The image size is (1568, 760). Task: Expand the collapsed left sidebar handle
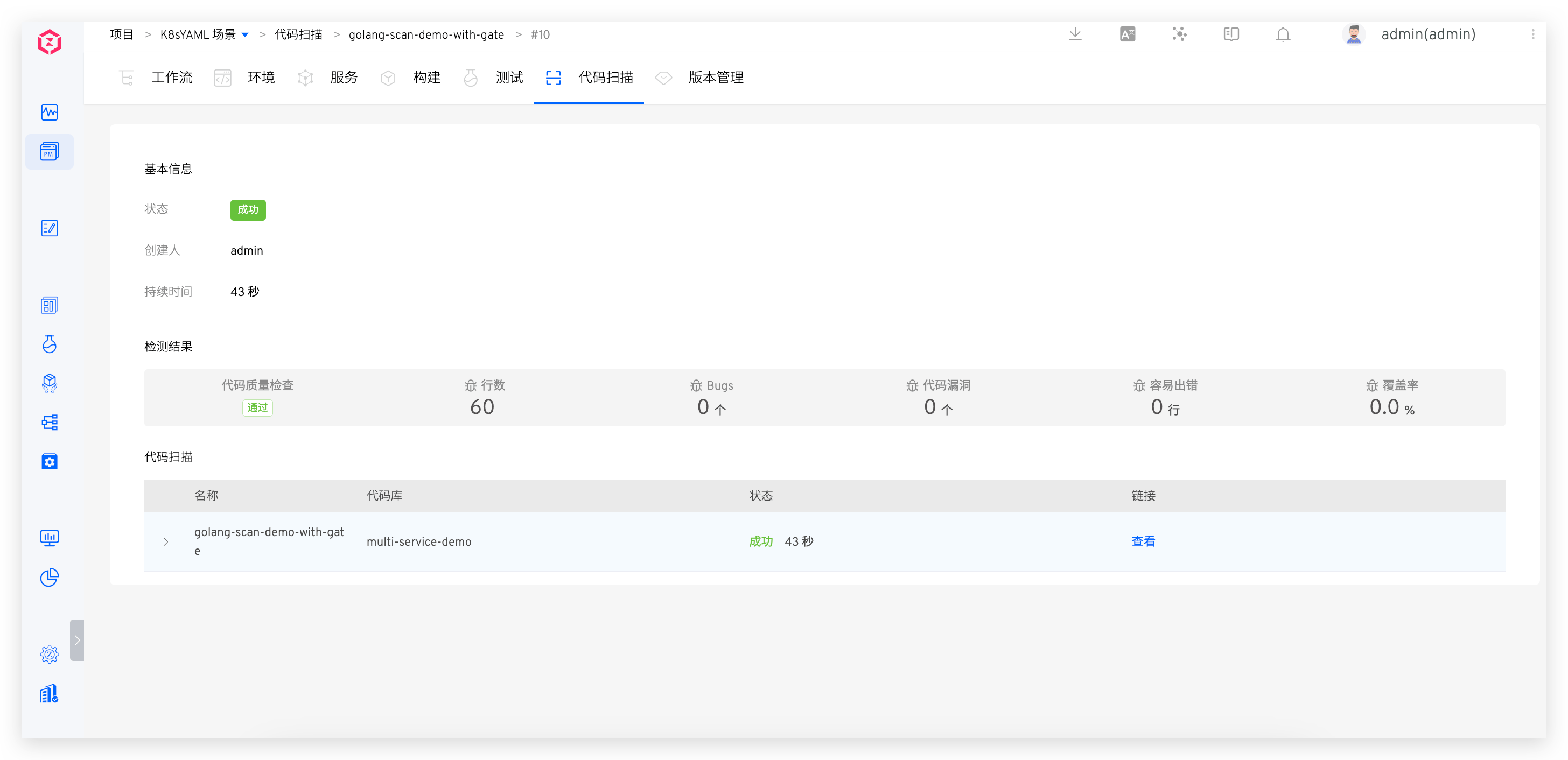point(76,640)
